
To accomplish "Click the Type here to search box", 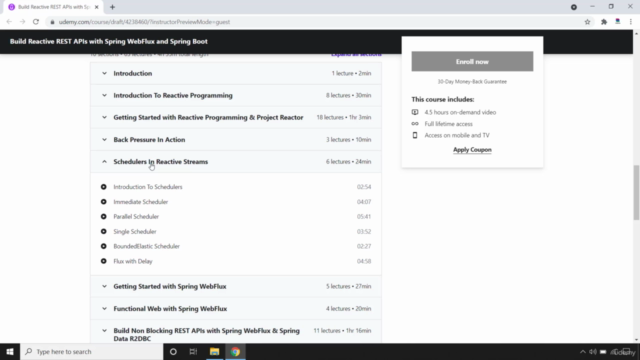I will [92, 351].
